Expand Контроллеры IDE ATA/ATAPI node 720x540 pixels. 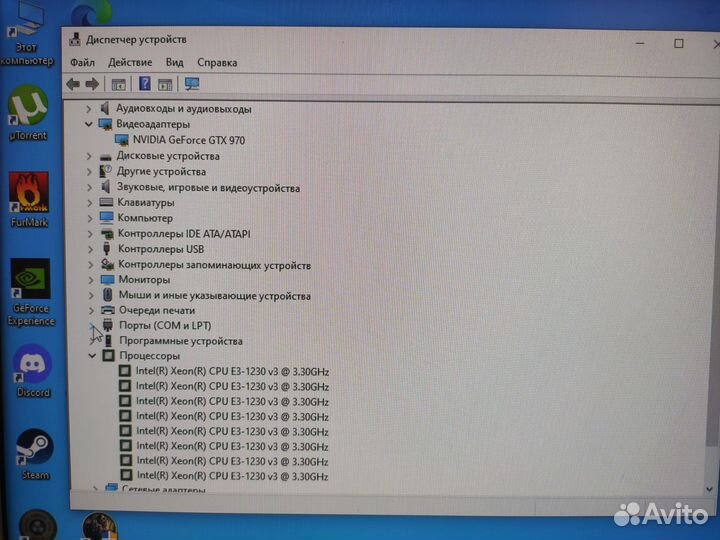[x=90, y=234]
